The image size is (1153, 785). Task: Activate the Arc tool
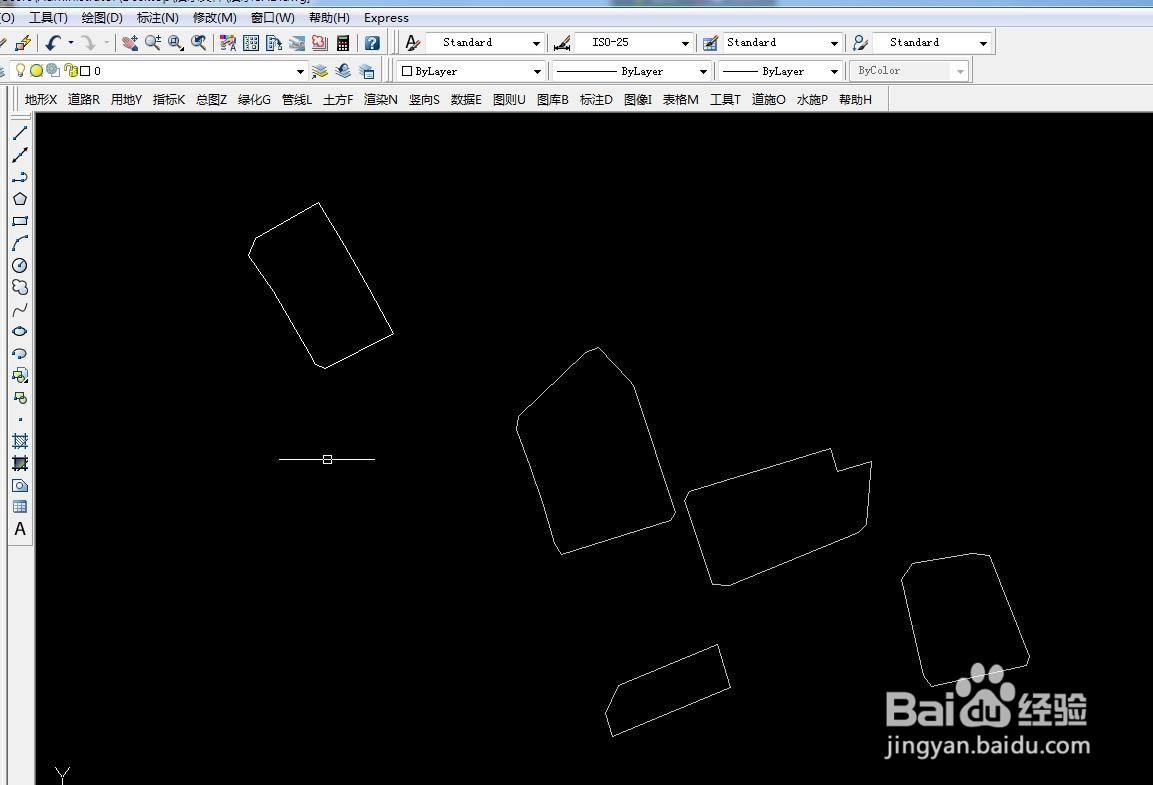20,243
